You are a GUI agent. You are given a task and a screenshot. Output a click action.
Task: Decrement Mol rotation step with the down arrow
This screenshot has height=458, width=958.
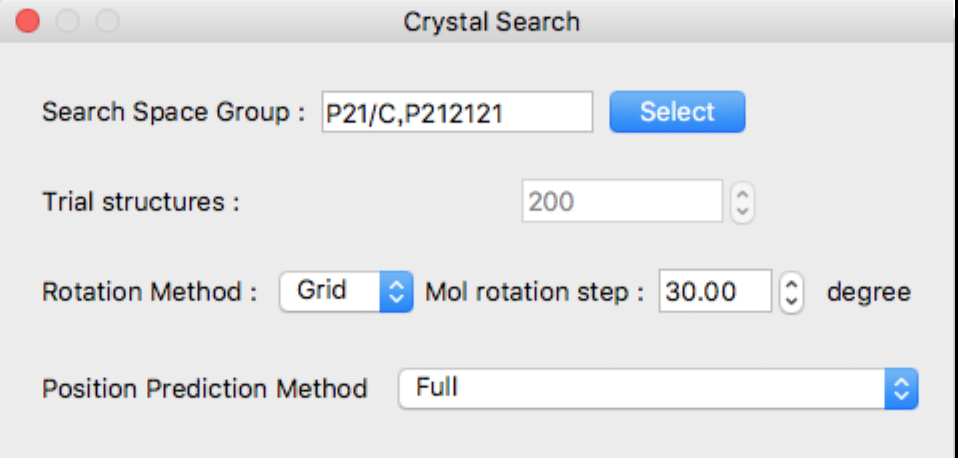[x=791, y=302]
